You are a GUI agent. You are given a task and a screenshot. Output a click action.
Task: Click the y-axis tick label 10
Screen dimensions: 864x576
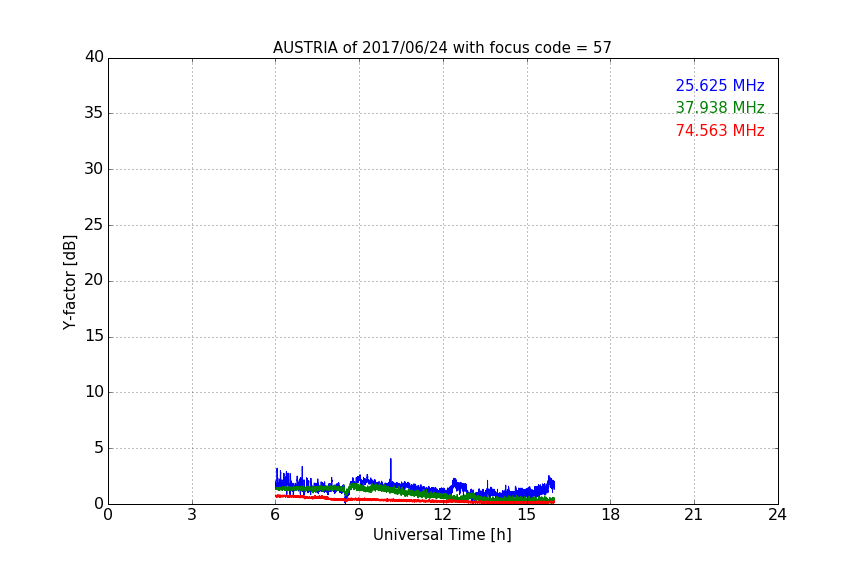click(x=94, y=392)
